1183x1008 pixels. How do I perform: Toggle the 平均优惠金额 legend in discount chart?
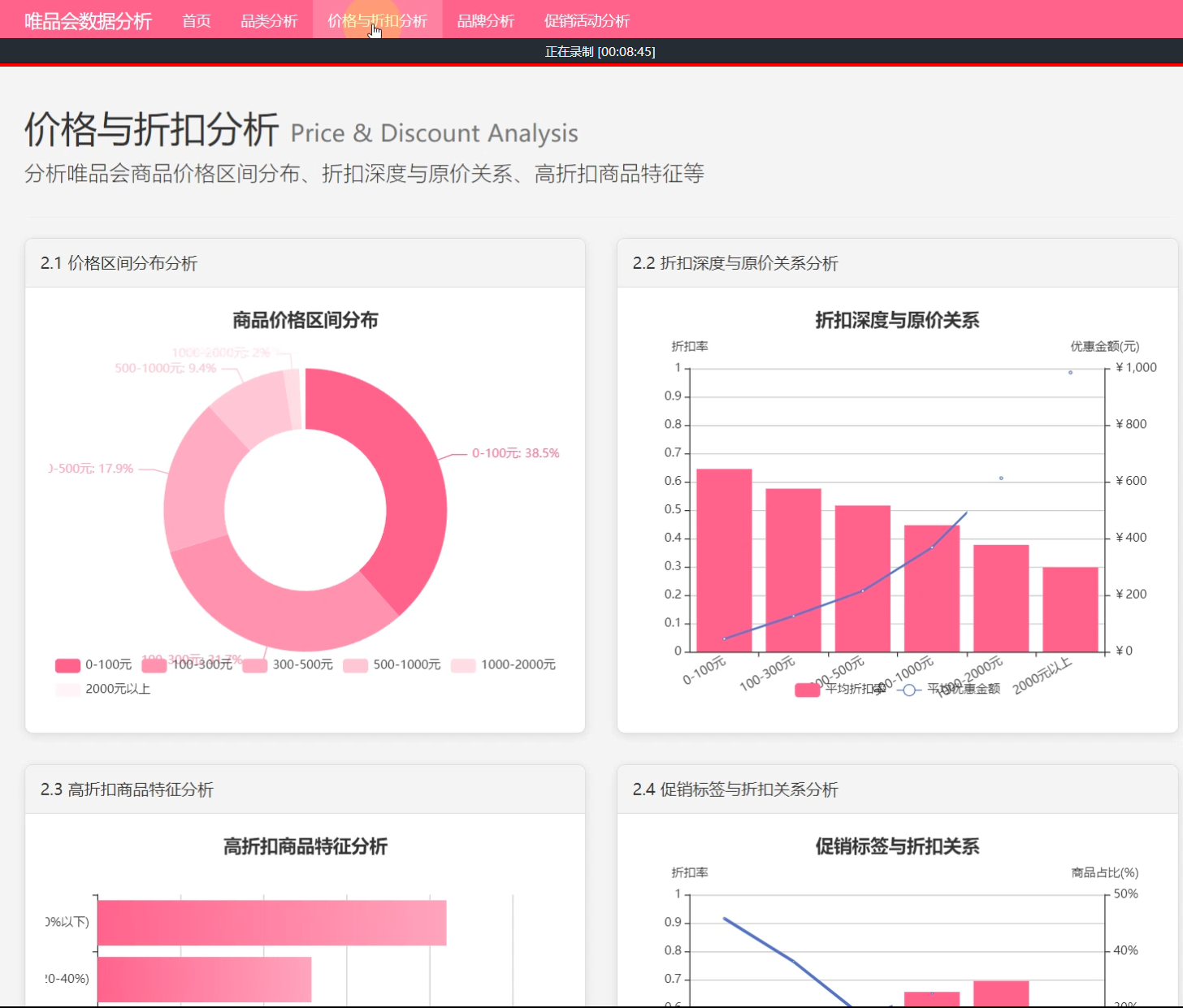(947, 690)
